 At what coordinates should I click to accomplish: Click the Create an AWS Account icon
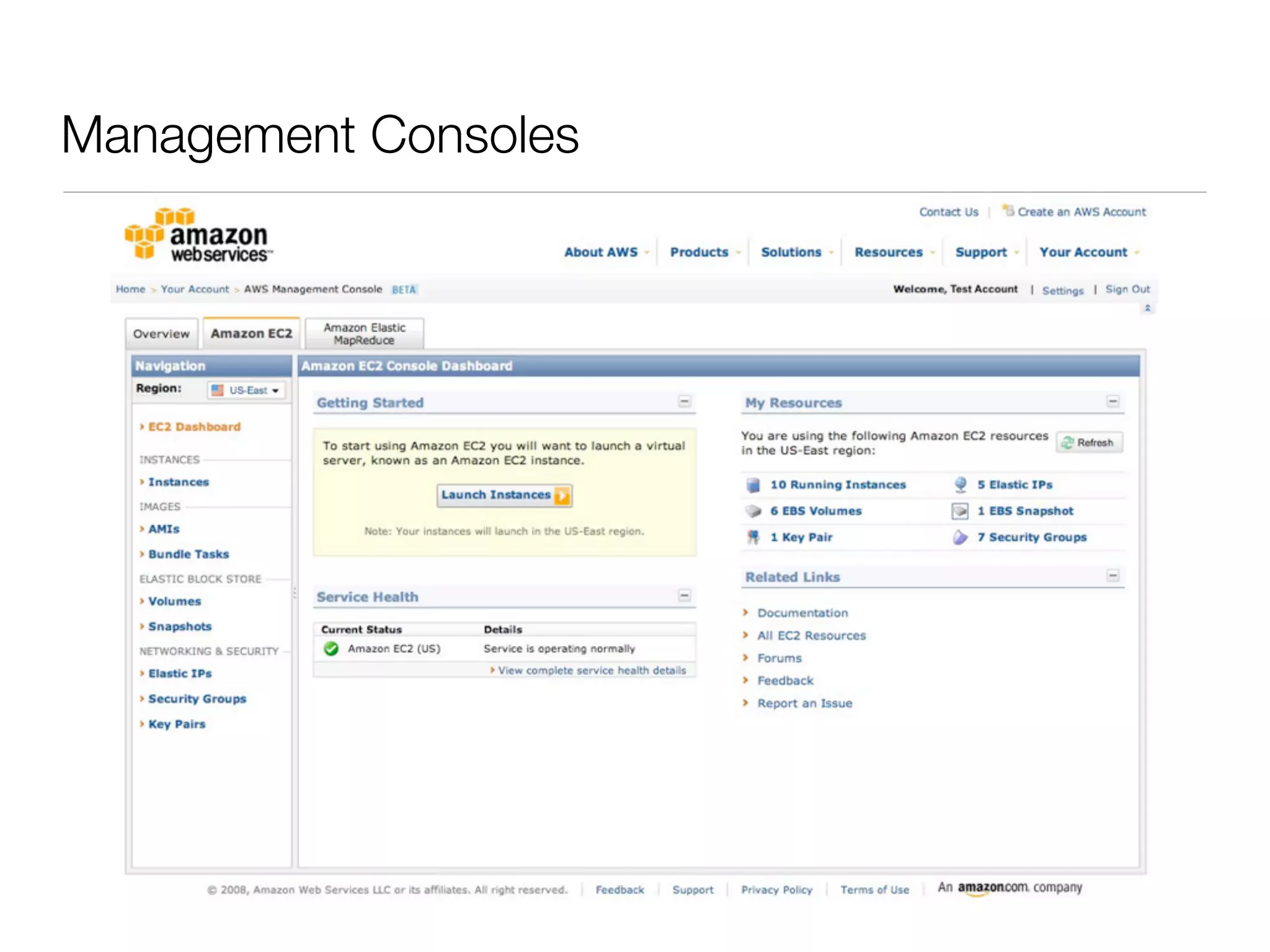pos(1008,211)
